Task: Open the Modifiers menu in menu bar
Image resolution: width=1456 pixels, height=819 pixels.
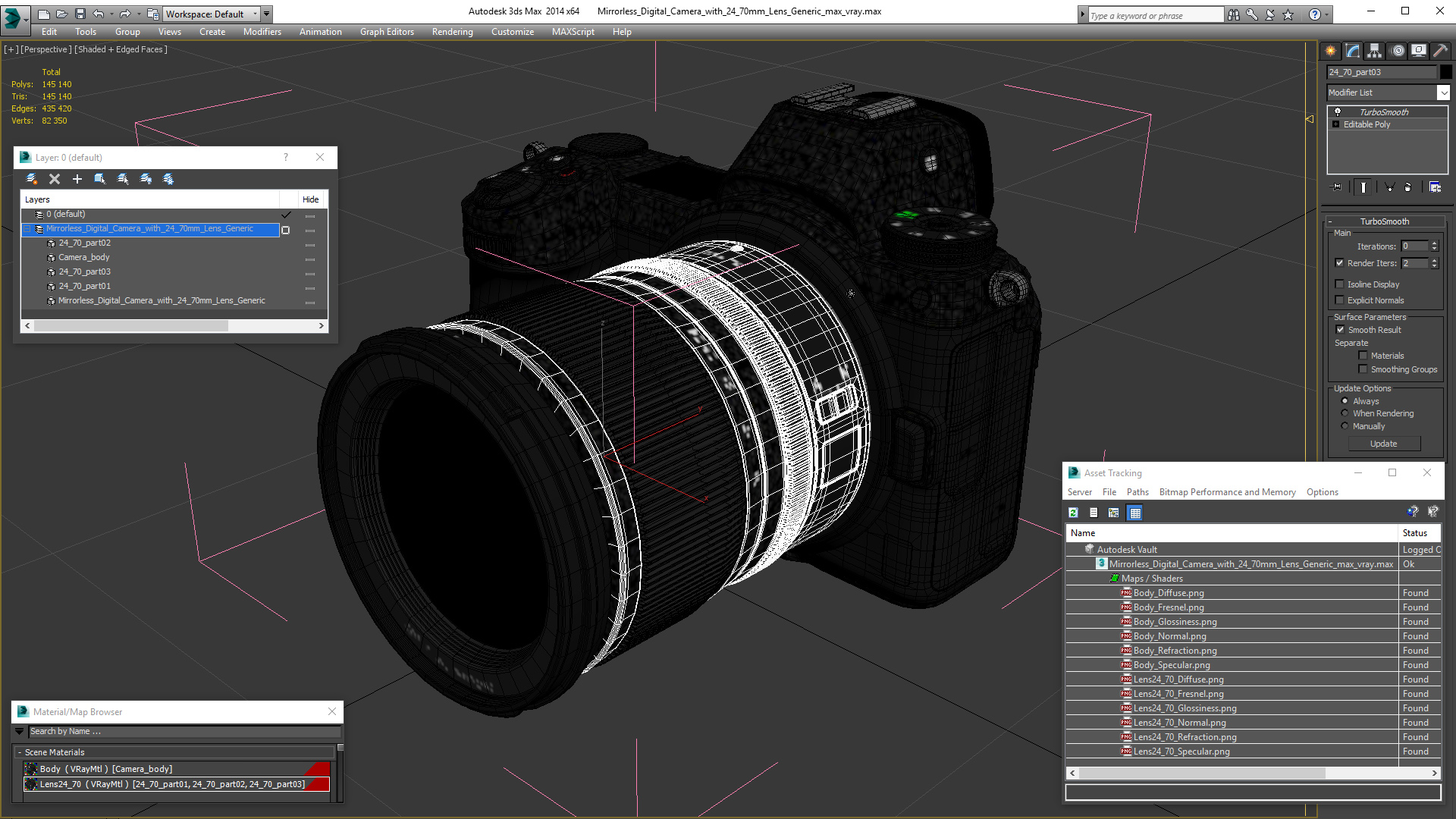Action: (x=260, y=31)
